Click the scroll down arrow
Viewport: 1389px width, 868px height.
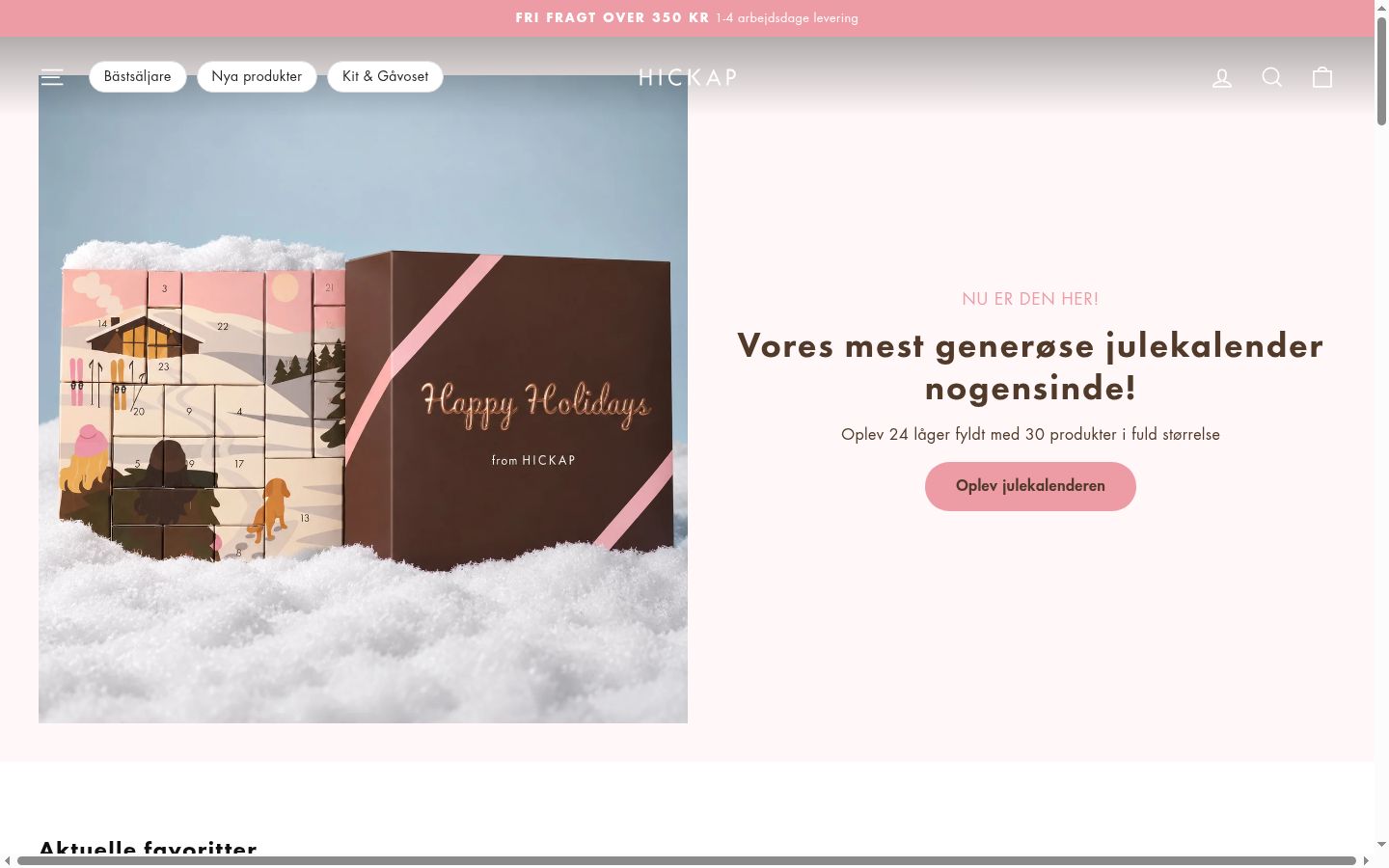click(1381, 845)
